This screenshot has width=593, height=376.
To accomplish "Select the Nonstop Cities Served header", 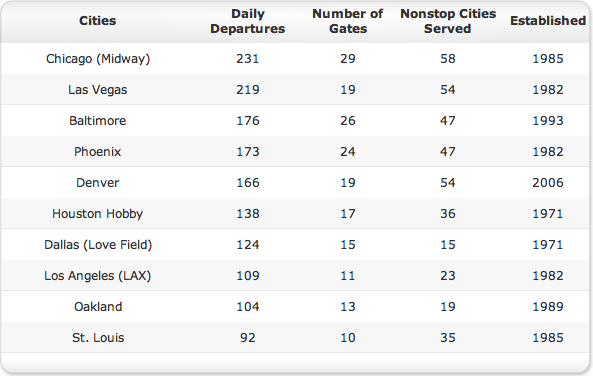I will tap(448, 21).
